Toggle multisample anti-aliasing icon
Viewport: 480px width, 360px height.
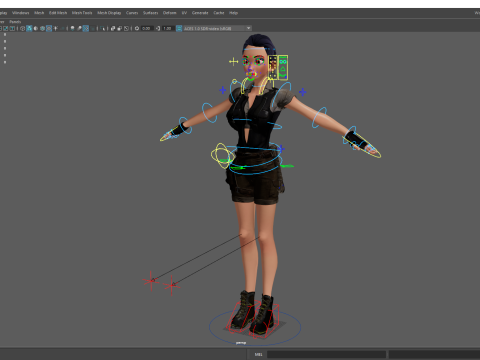(86, 28)
